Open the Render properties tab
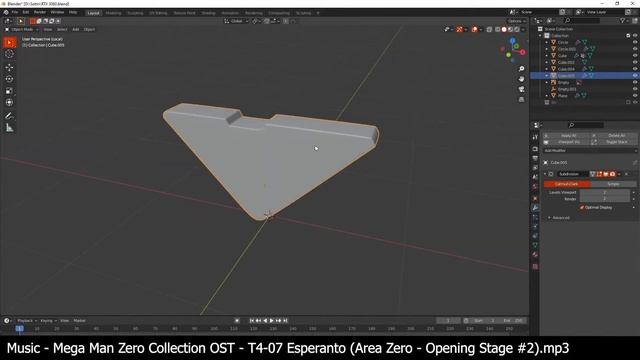This screenshot has width=640, height=360. [535, 149]
